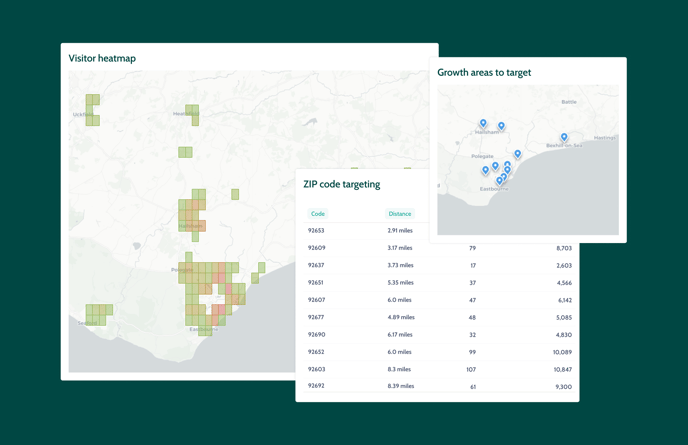Screen dimensions: 688x445
Task: Select ZIP code 92609
Action: [x=316, y=248]
